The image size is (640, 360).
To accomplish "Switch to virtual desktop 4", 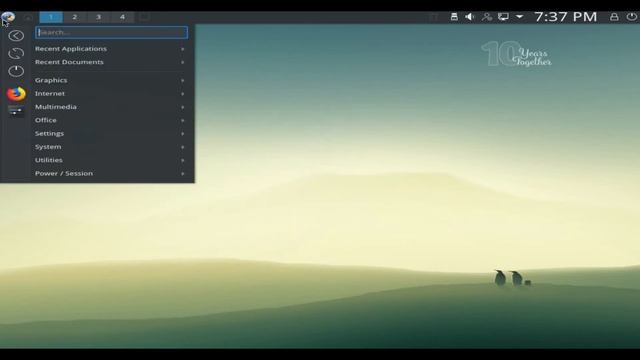I will (x=122, y=17).
